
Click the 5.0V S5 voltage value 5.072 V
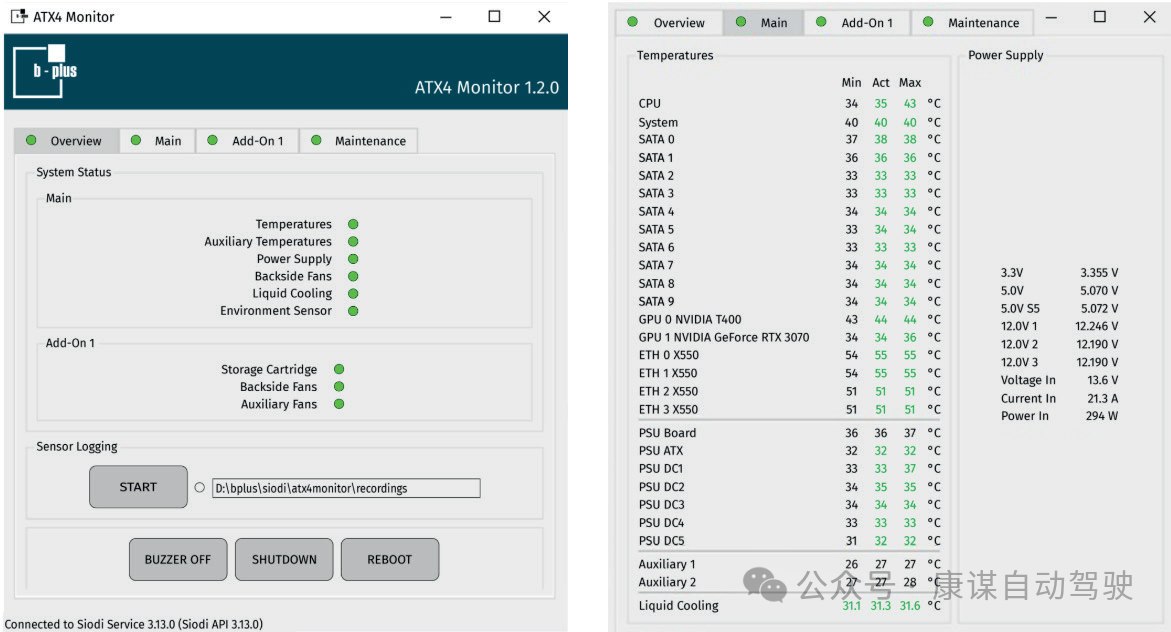1099,309
